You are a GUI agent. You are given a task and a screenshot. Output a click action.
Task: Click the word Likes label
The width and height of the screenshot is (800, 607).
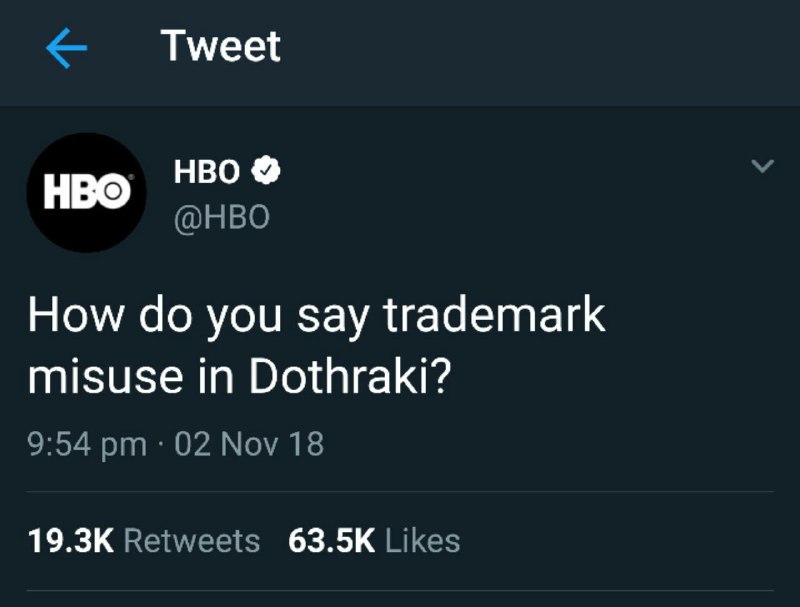click(x=422, y=541)
